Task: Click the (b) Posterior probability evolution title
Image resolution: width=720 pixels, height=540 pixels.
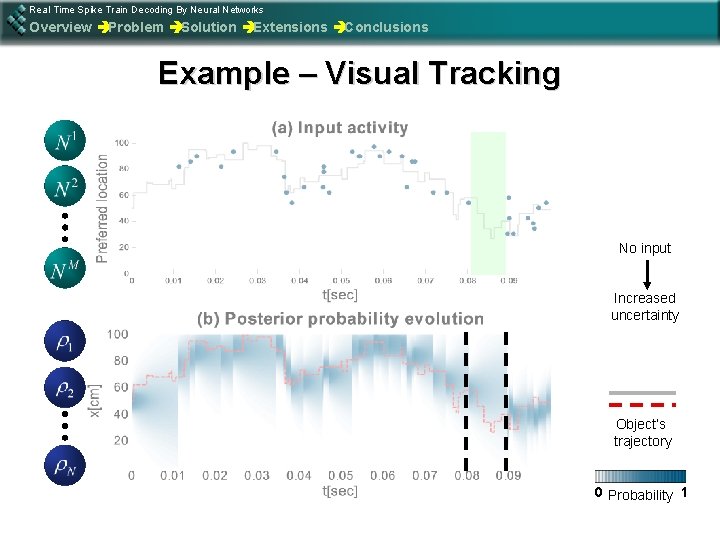Action: click(340, 318)
